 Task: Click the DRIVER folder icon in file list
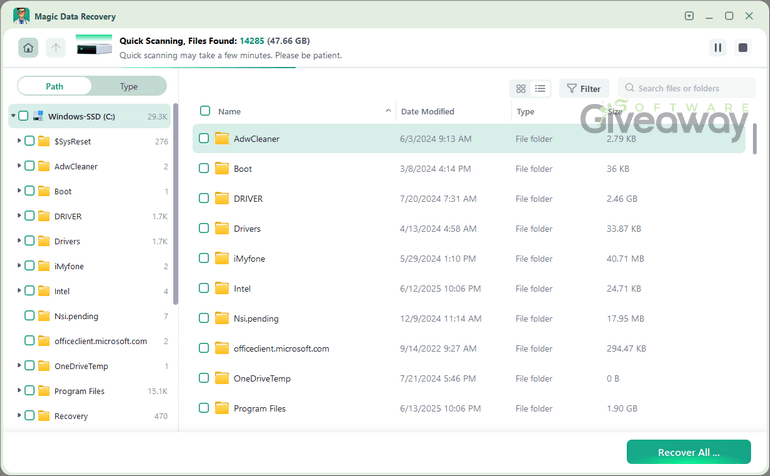coord(222,198)
